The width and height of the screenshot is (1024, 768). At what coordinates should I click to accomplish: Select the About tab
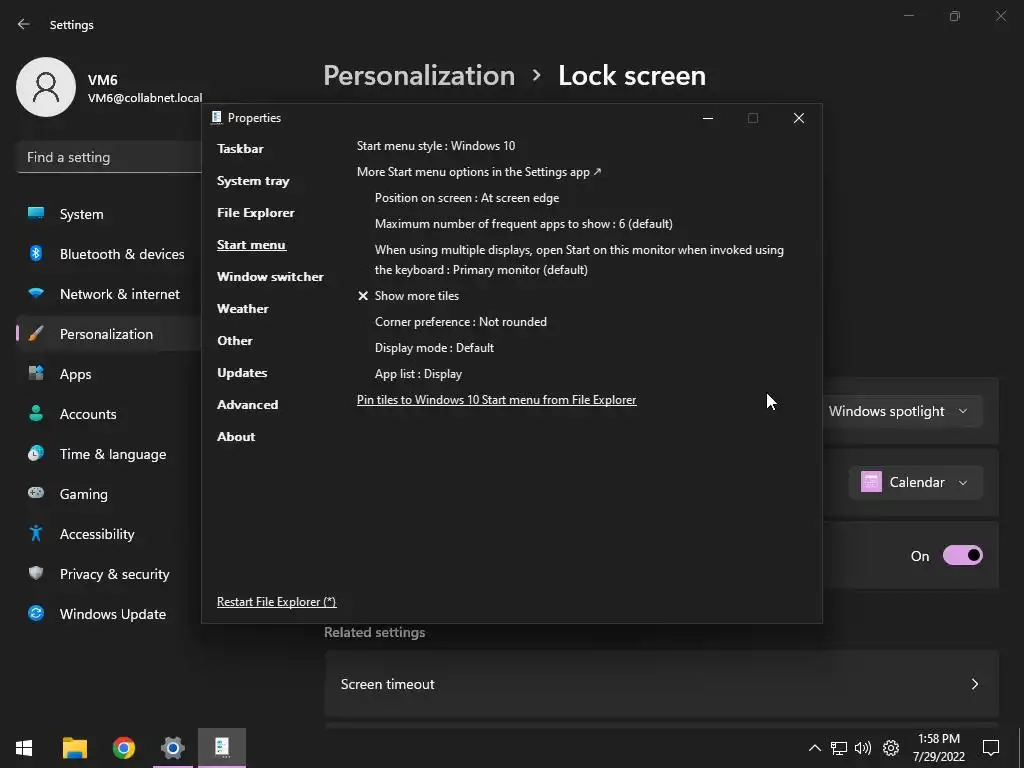pyautogui.click(x=236, y=437)
